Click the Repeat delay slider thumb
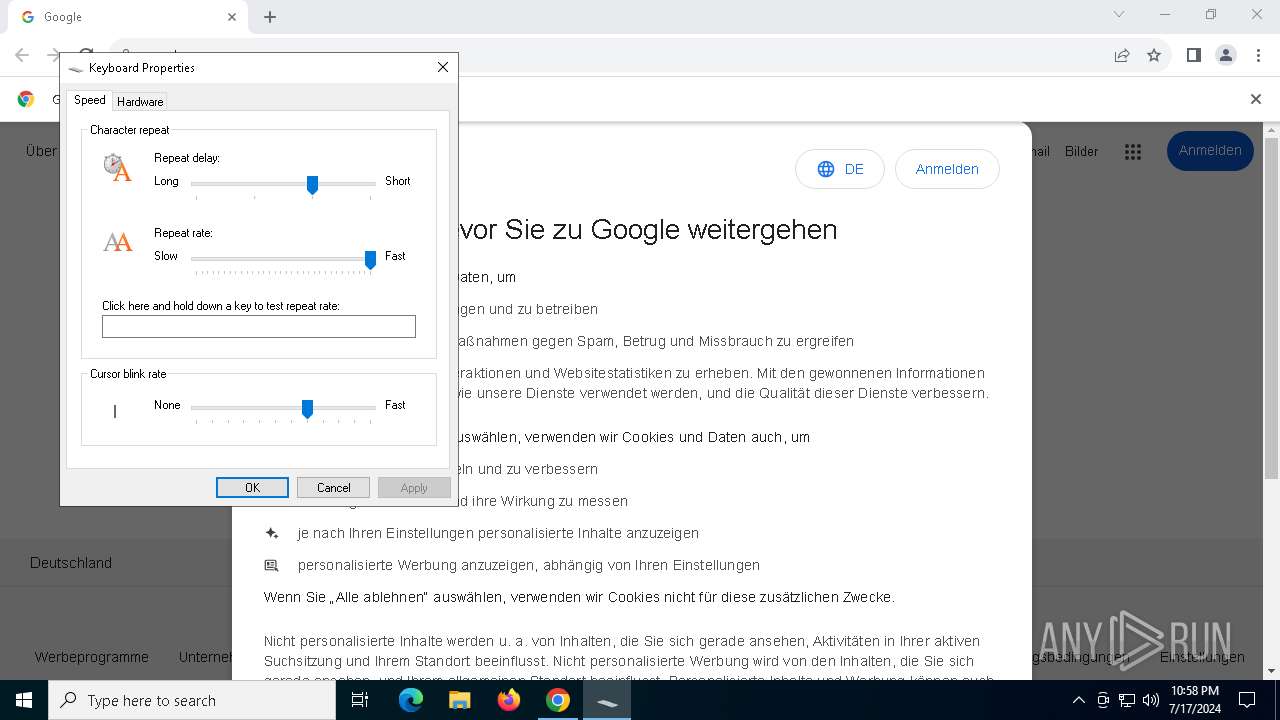Viewport: 1280px width, 720px height. [312, 185]
